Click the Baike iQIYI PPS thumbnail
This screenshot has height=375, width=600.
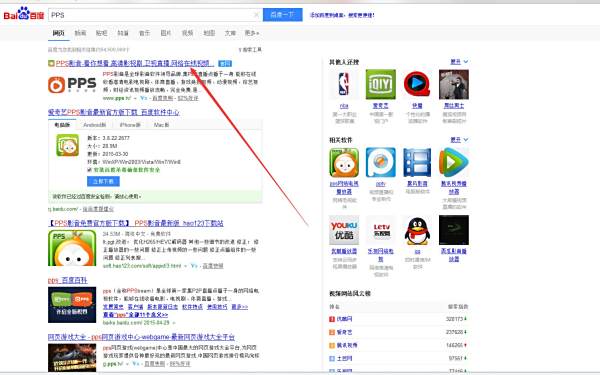point(72,305)
